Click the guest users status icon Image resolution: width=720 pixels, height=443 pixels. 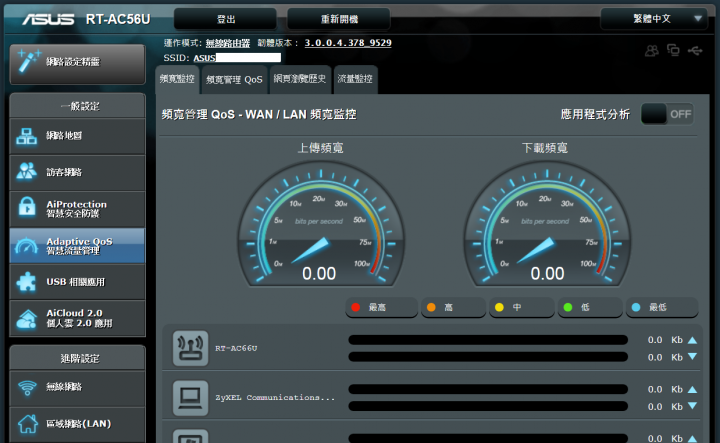point(652,50)
